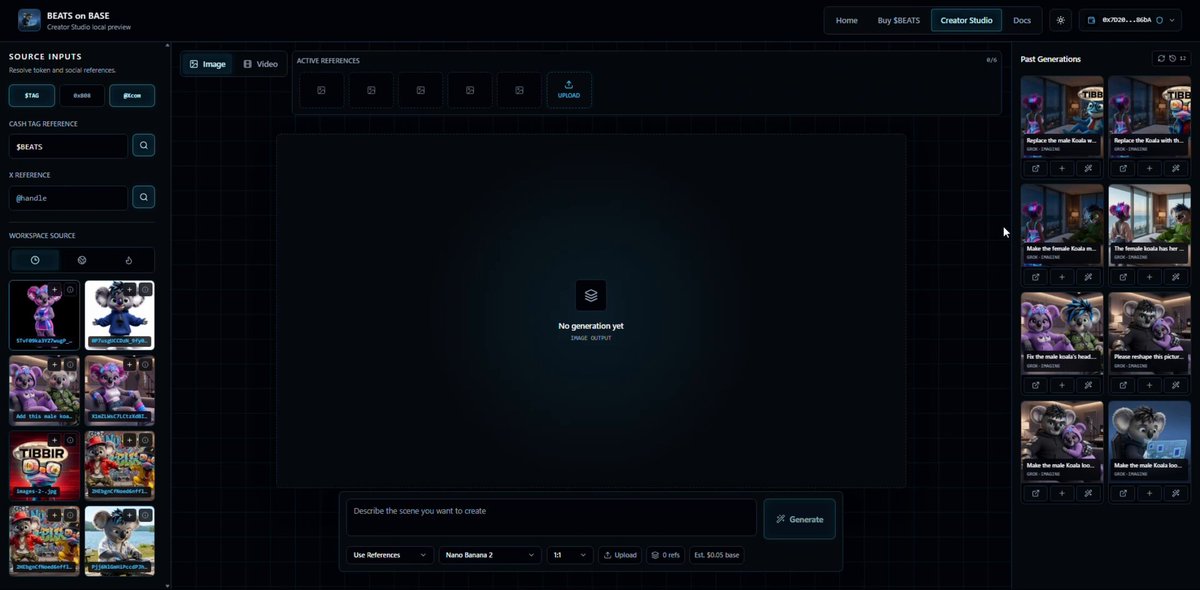This screenshot has width=1200, height=590.
Task: Click the Generate button
Action: pos(799,519)
